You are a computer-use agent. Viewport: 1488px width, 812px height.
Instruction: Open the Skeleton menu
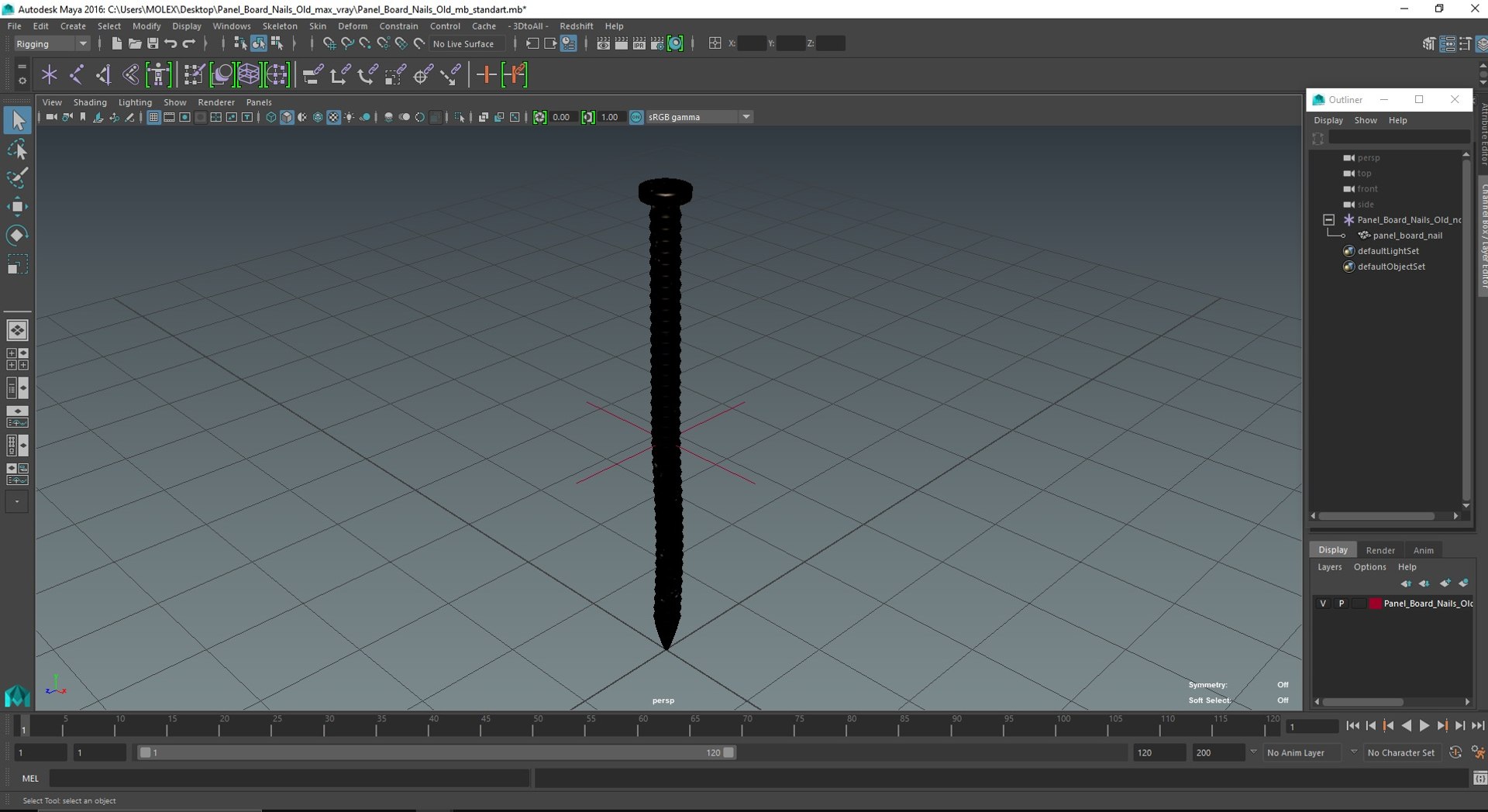coord(280,26)
